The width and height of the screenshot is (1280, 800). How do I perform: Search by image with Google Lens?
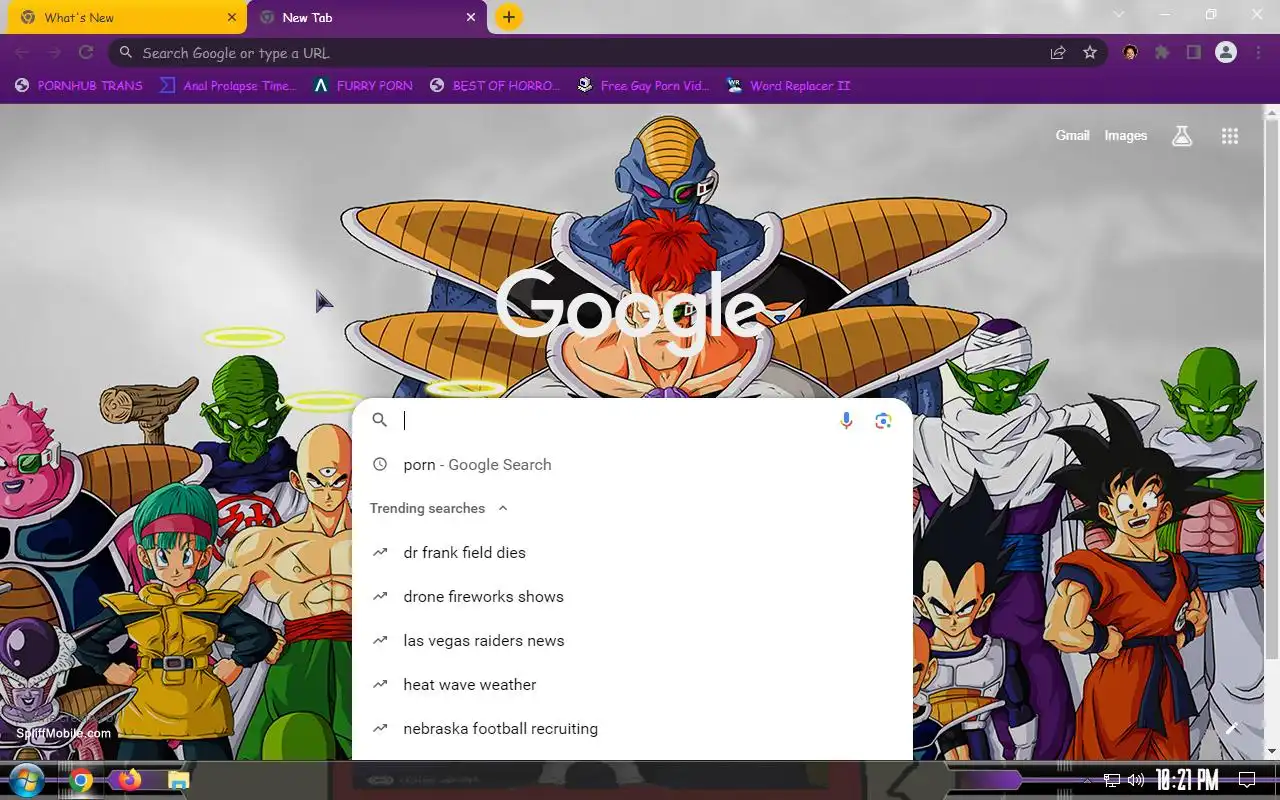tap(882, 421)
